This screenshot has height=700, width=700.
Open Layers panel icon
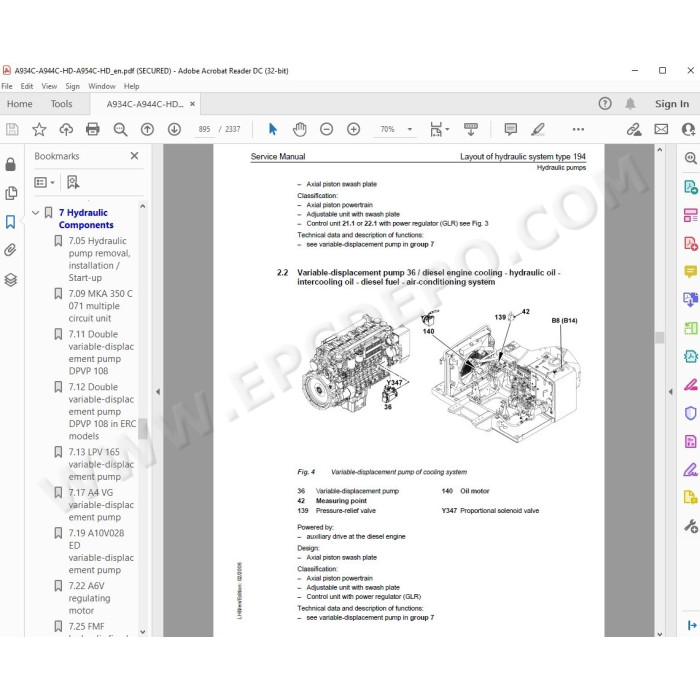11,279
